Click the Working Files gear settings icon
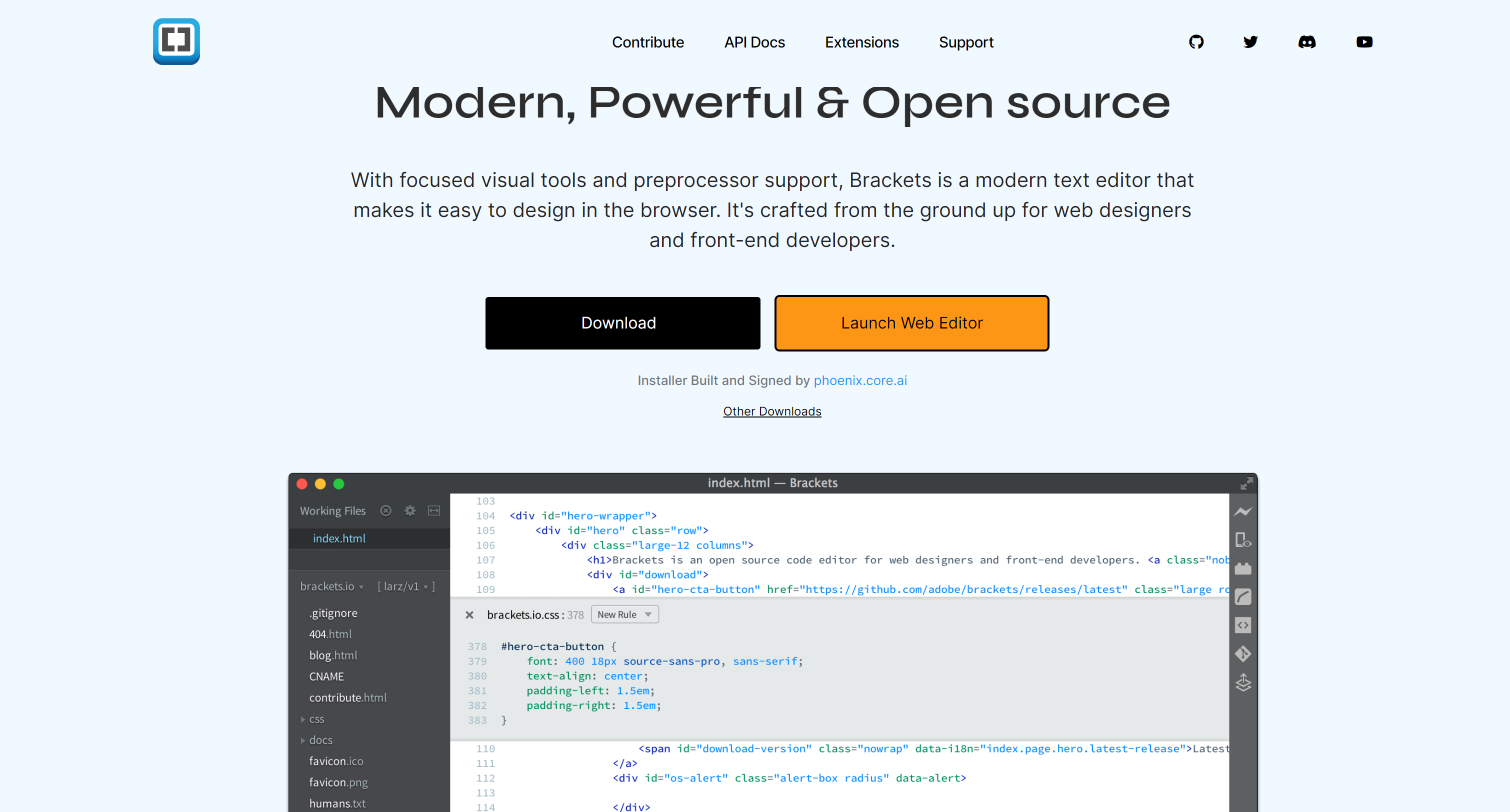Viewport: 1510px width, 812px height. (x=409, y=510)
